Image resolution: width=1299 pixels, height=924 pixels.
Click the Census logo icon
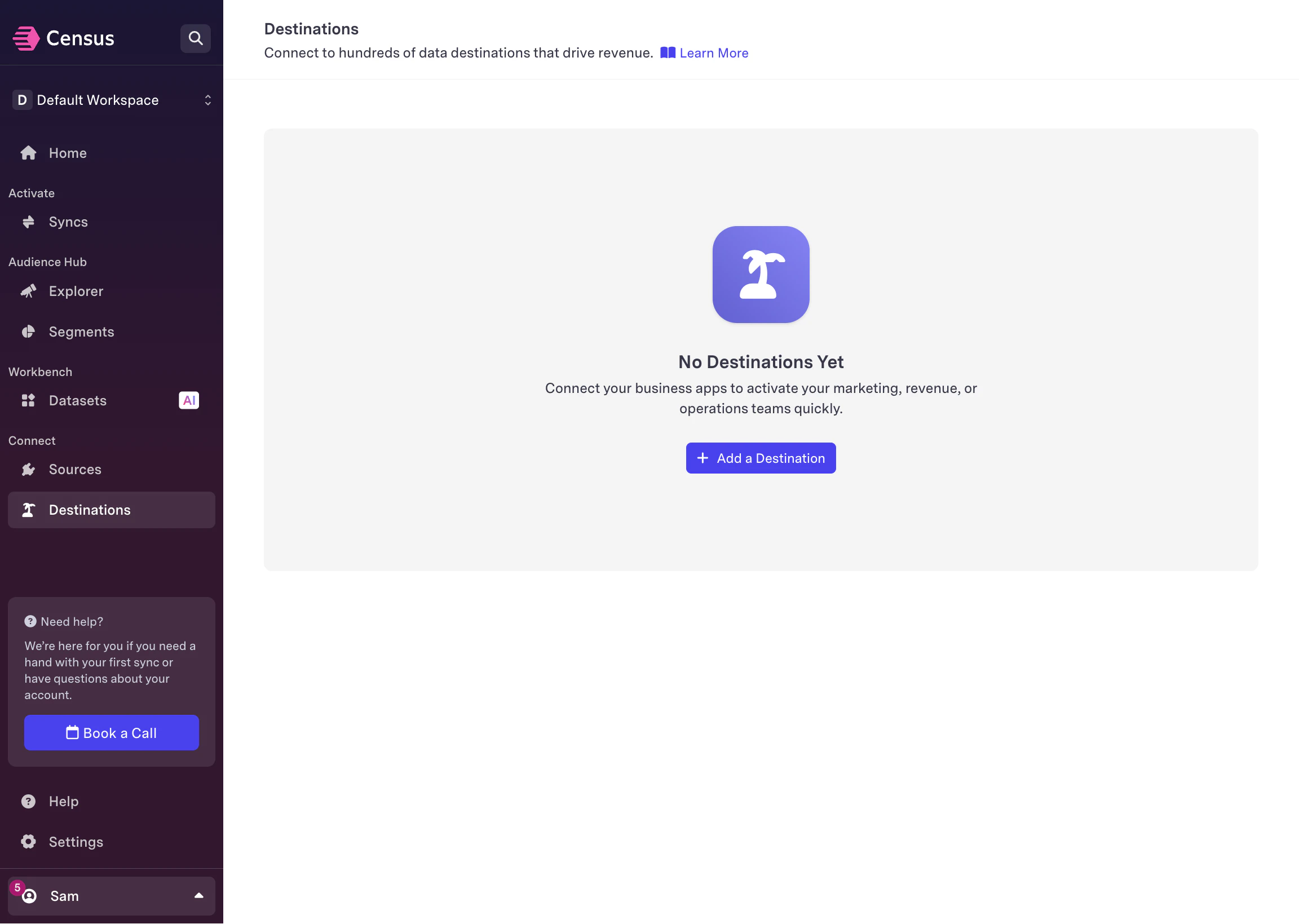click(x=25, y=38)
